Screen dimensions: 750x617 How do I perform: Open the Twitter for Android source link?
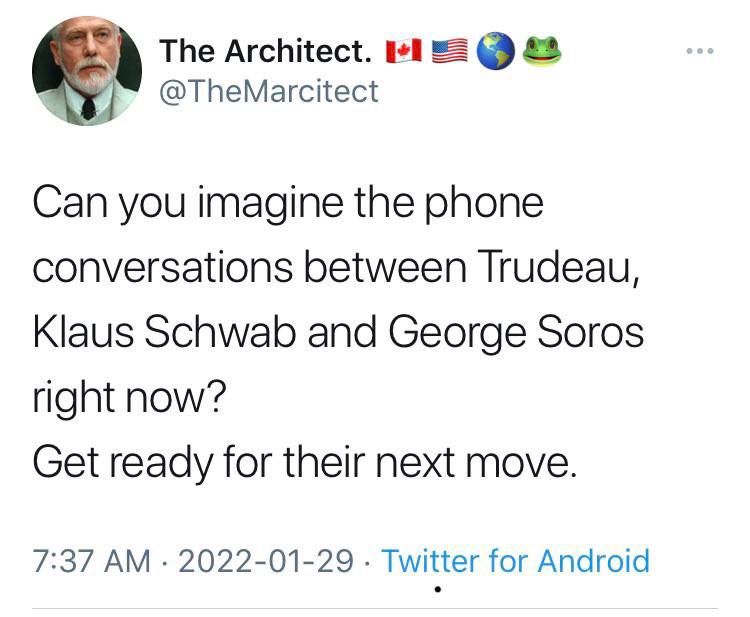(x=515, y=560)
